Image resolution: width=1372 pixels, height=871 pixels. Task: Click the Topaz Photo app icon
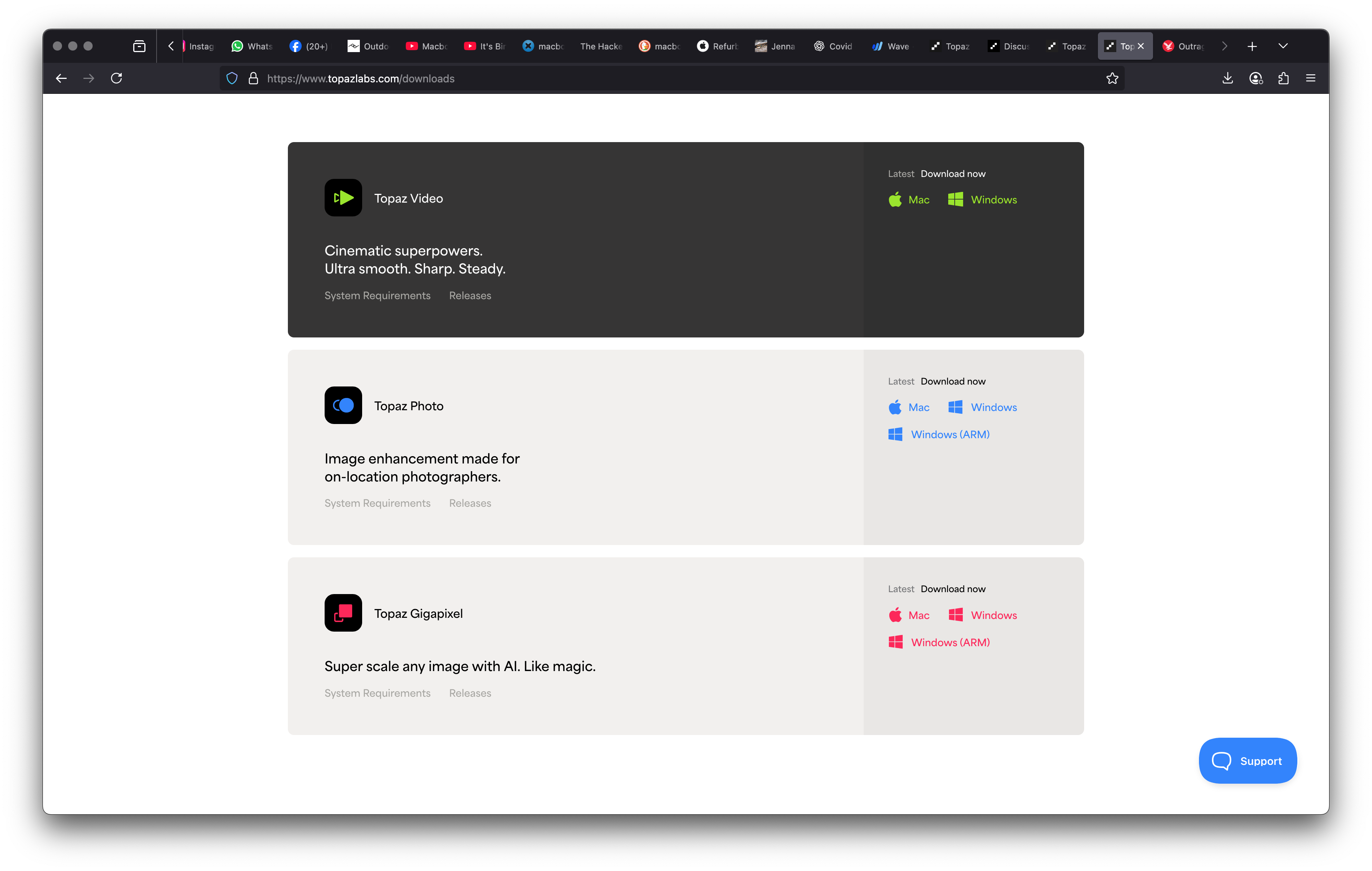coord(343,405)
